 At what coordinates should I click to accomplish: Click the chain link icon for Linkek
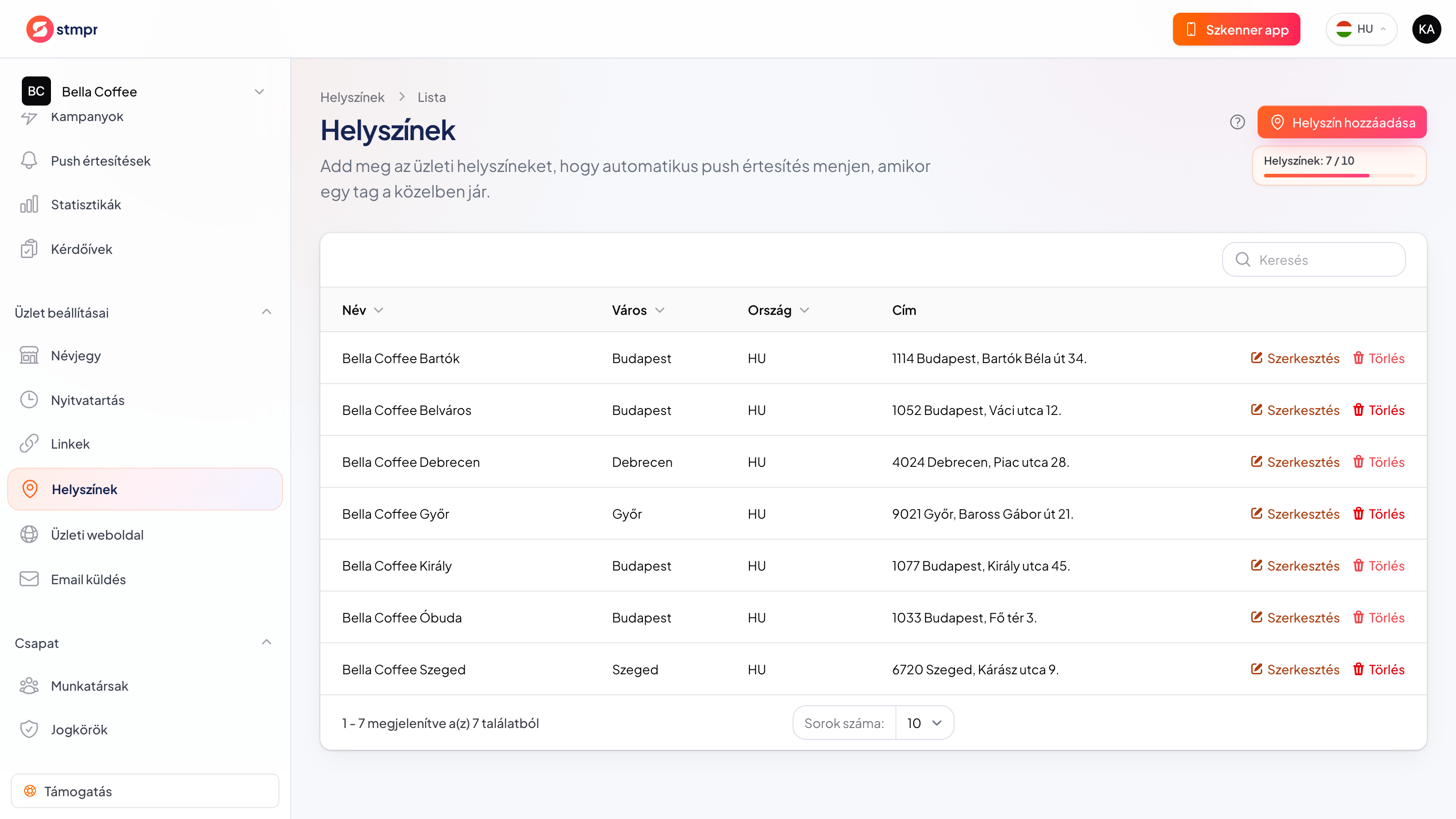29,444
